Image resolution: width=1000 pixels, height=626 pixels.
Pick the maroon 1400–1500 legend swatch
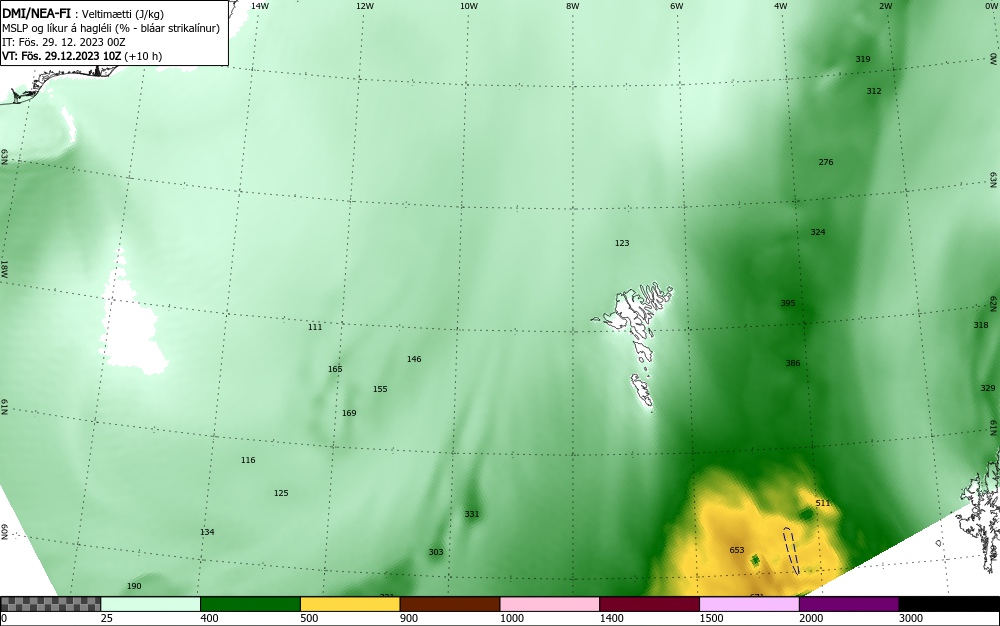[x=649, y=604]
